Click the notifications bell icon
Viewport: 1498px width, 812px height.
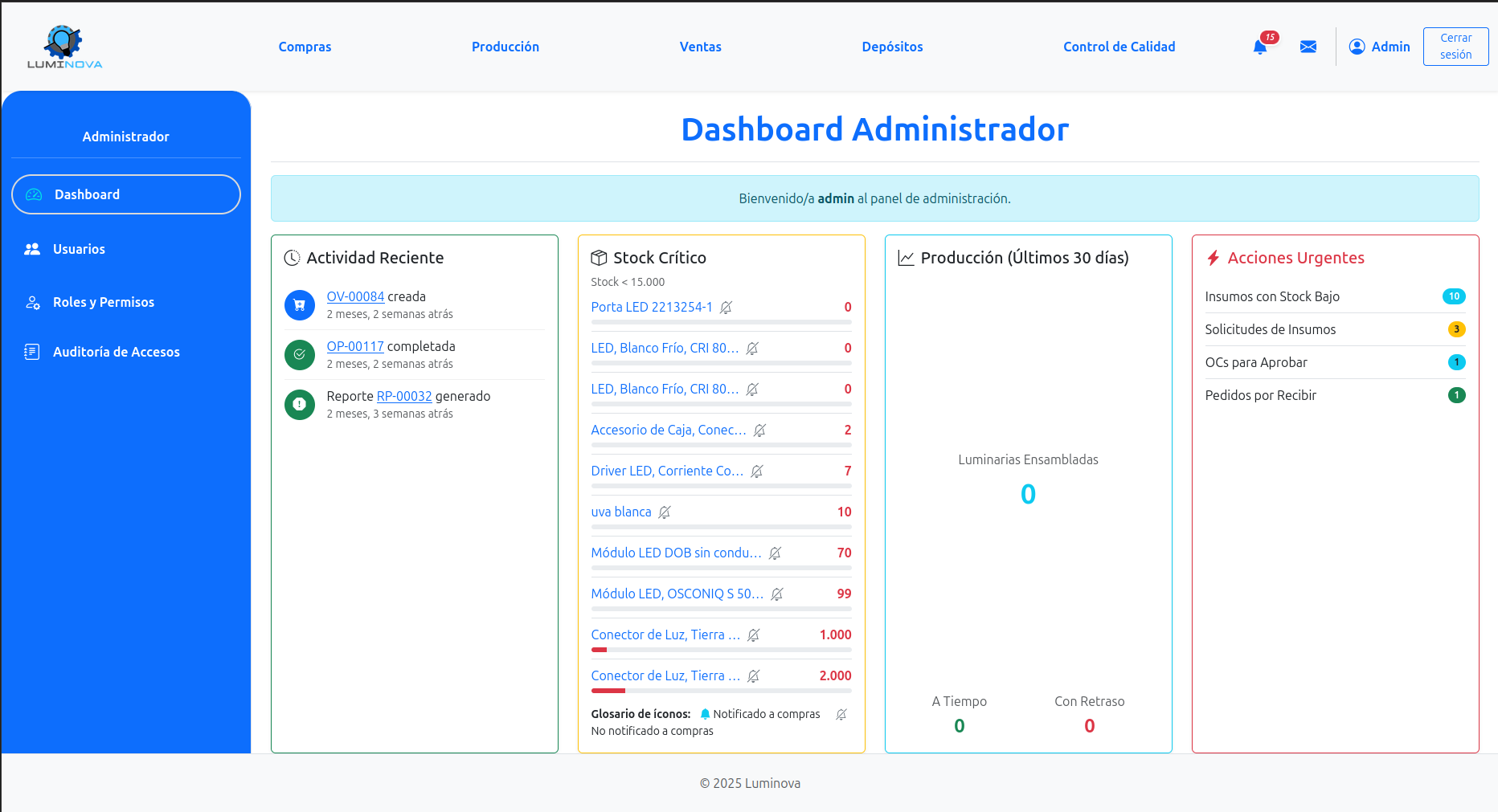click(1259, 47)
